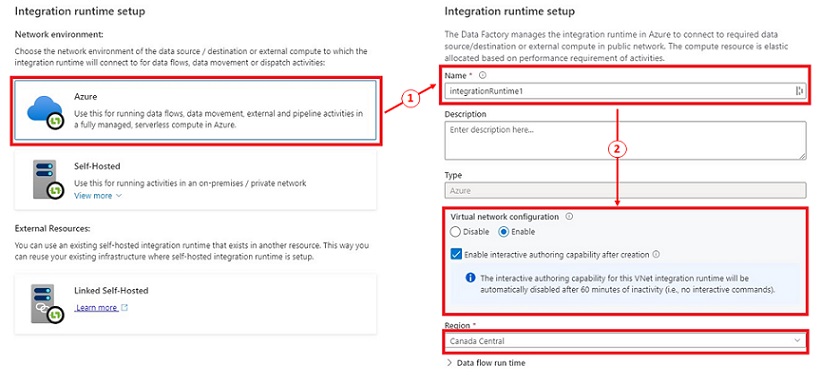Viewport: 821px width, 385px height.
Task: Select the Azure cloud icon
Action: (x=46, y=112)
